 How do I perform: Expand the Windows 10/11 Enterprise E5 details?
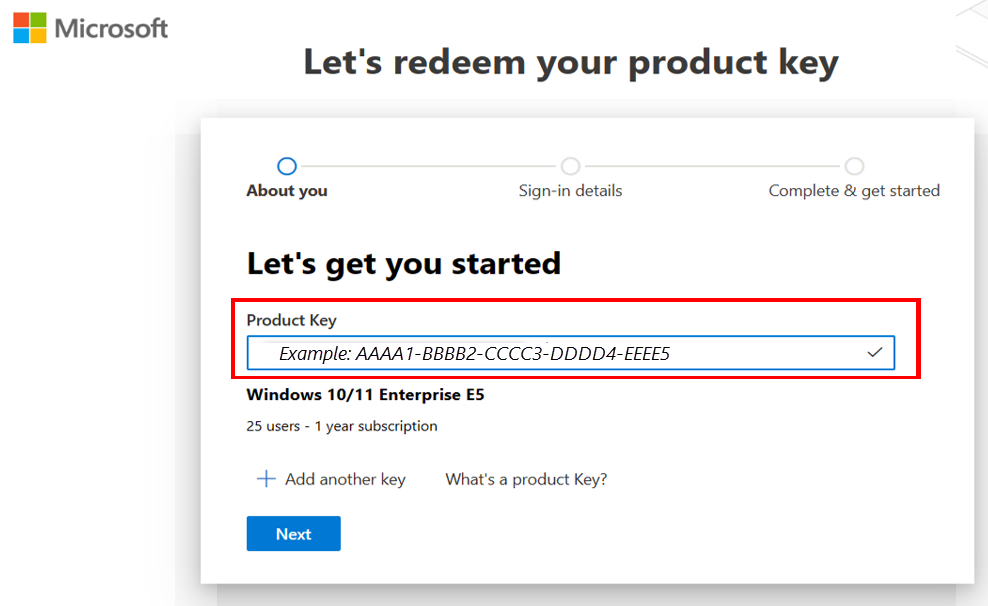[365, 394]
